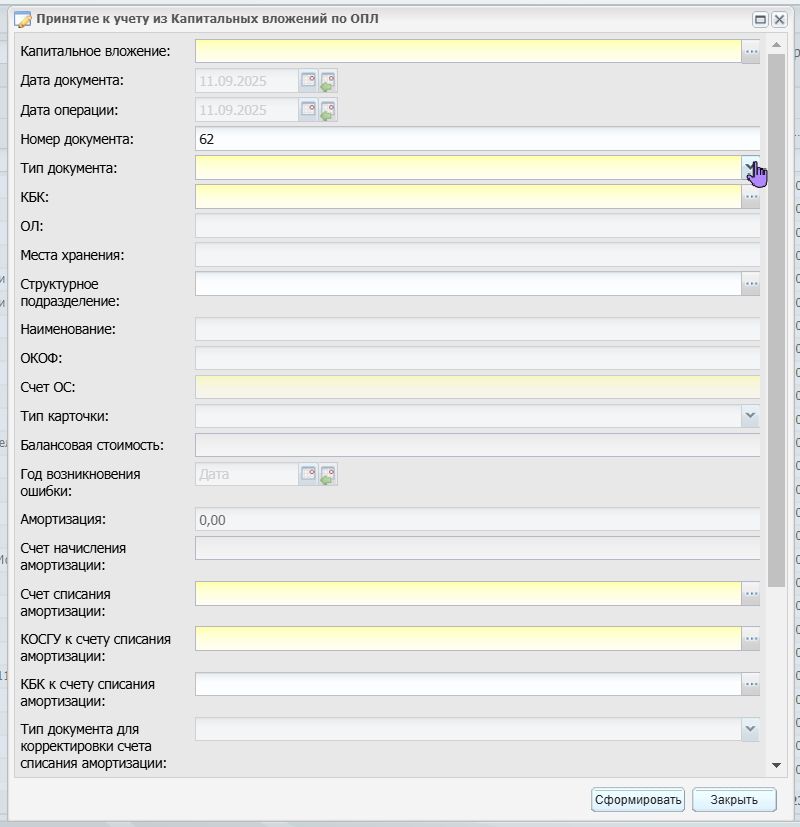This screenshot has width=800, height=827.
Task: Open lookup for КБК к счету списания амортизации
Action: [x=750, y=684]
